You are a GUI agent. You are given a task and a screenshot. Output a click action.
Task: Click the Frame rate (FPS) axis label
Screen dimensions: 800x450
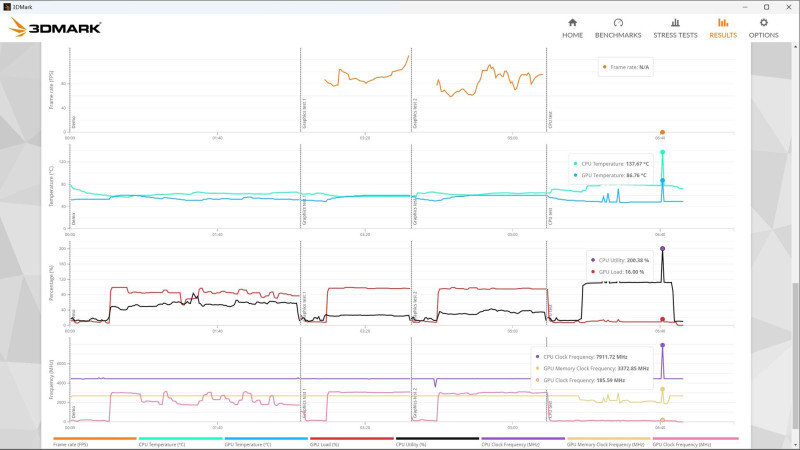(x=51, y=90)
